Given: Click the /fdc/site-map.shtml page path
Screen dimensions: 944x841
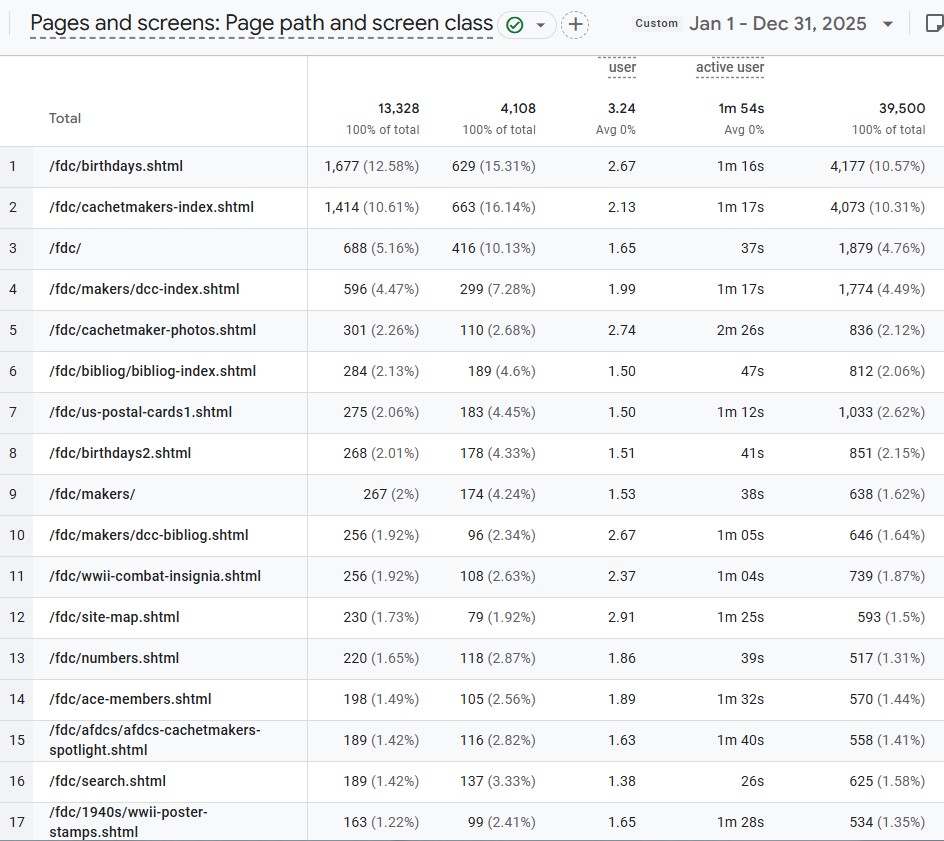Looking at the screenshot, I should (x=114, y=617).
